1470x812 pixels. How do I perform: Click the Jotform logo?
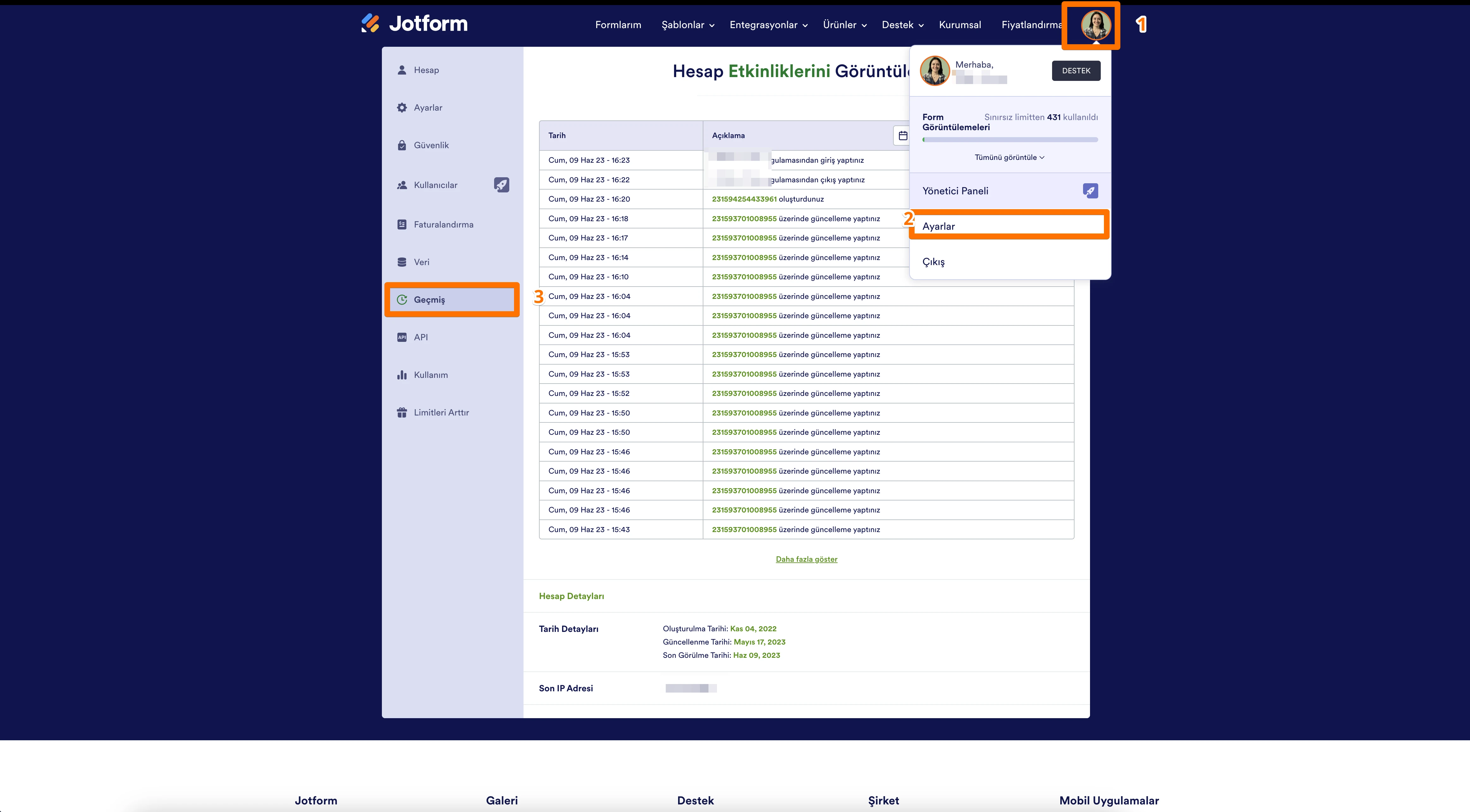point(415,23)
